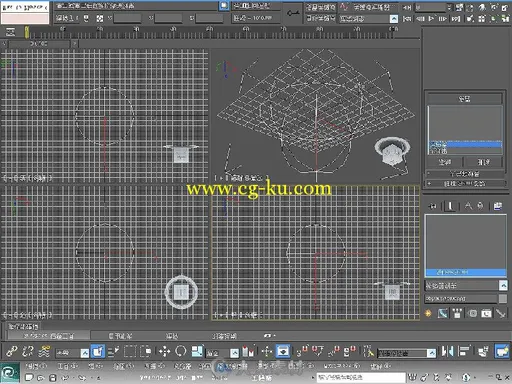Collapse the rollout marked with minus
Image resolution: width=512 pixels, height=384 pixels.
point(466,174)
